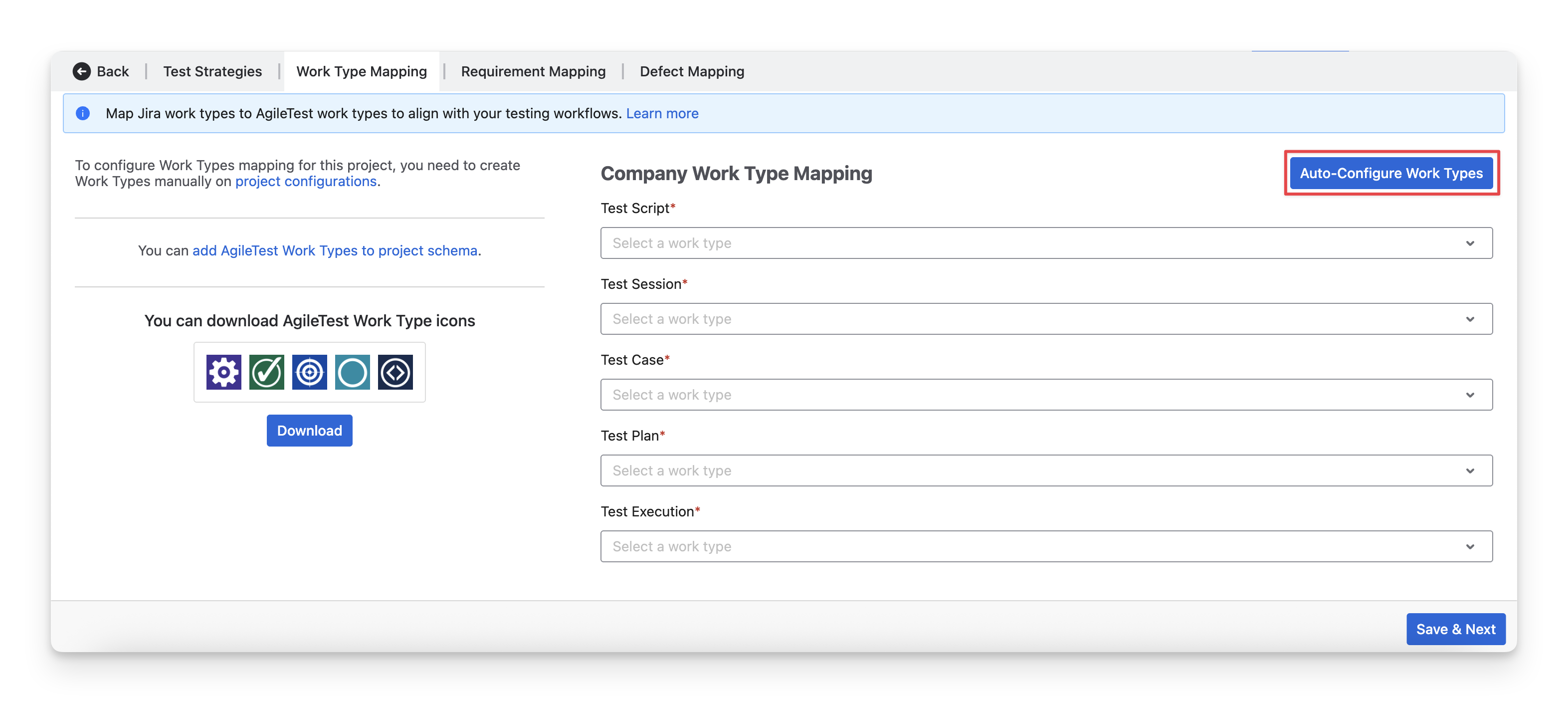The image size is (1568, 703).
Task: Open the Test Case work type dropdown
Action: [x=1046, y=395]
